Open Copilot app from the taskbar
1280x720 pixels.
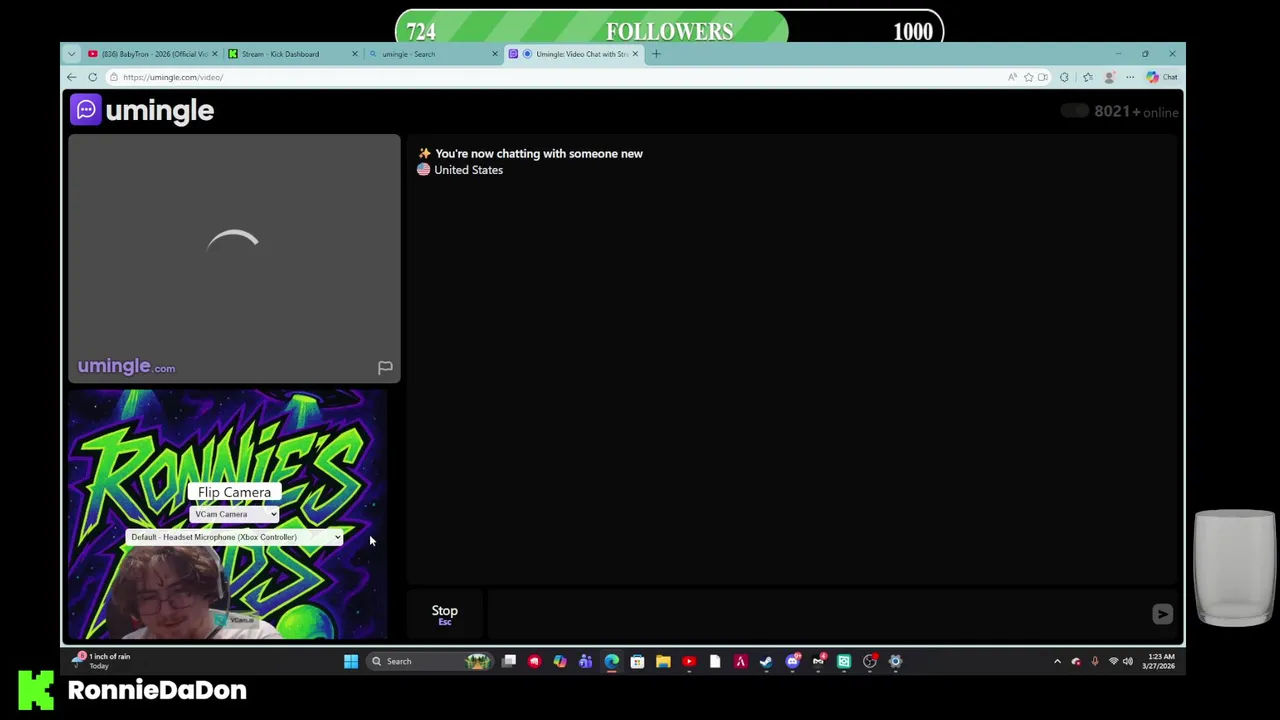(x=560, y=661)
